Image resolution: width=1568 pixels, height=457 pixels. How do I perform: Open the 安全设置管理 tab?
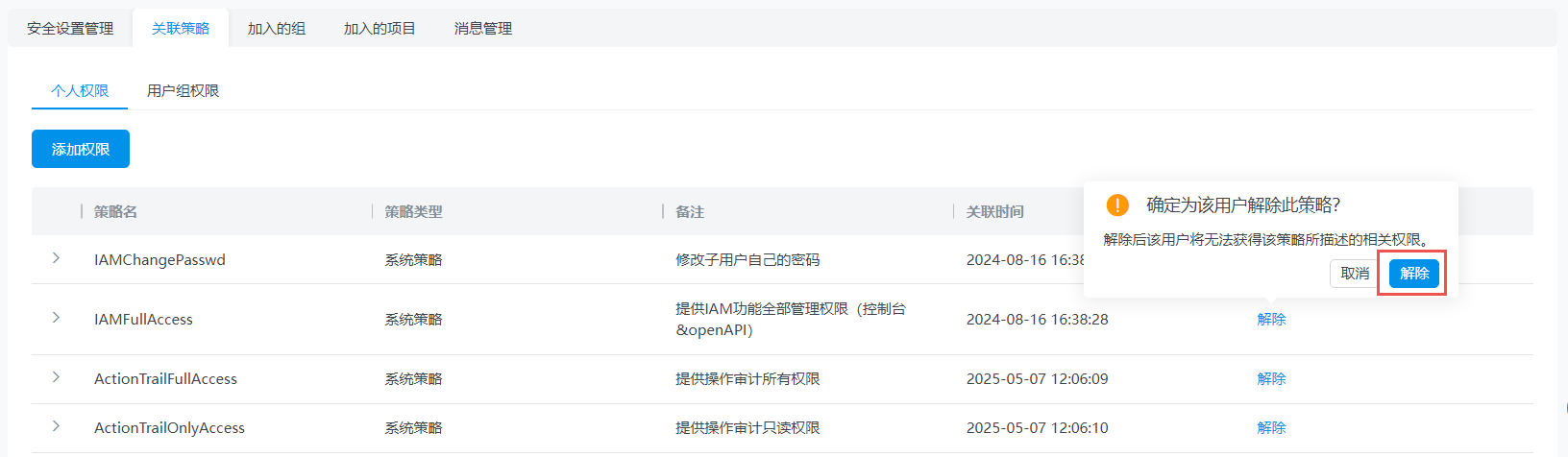[x=70, y=29]
